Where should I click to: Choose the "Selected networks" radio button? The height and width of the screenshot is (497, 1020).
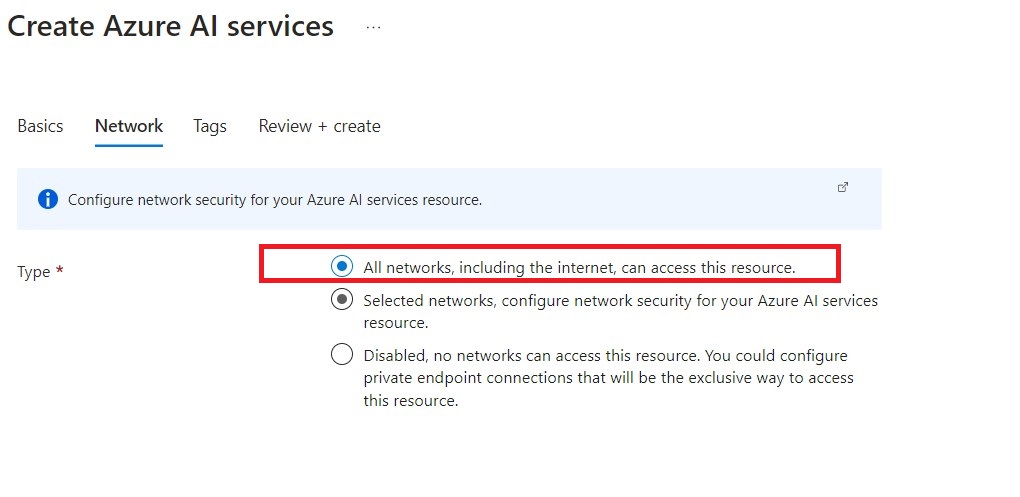(342, 300)
